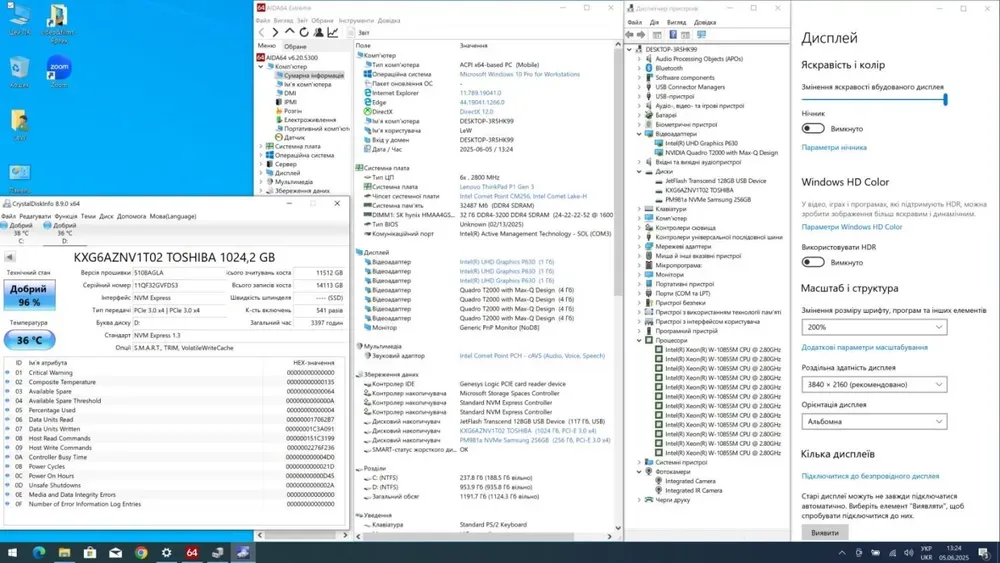Open the AIDA64 benchmark graph icon
This screenshot has height=563, width=1000.
coord(333,33)
